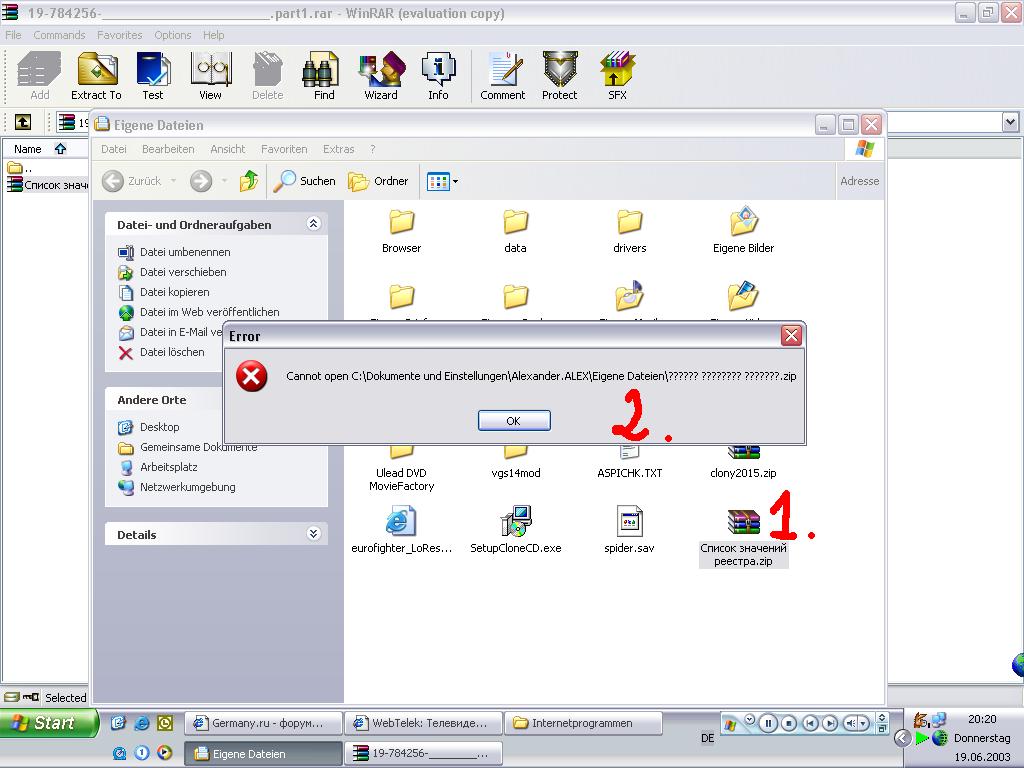
Task: Click the Datei löschen task link
Action: click(172, 352)
